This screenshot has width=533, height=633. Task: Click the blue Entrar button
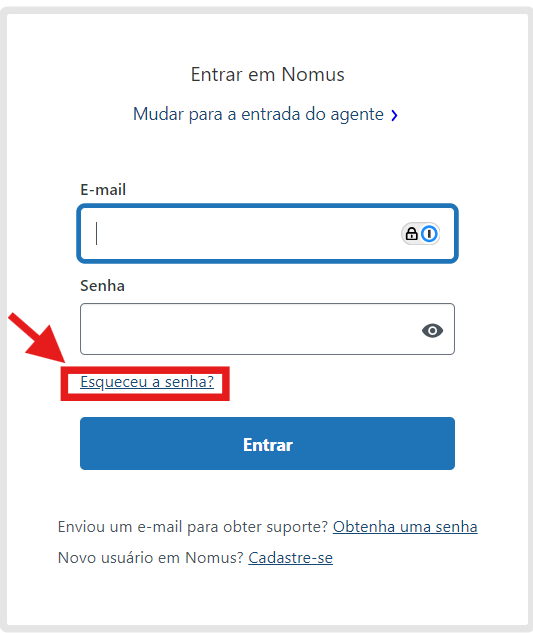(267, 443)
